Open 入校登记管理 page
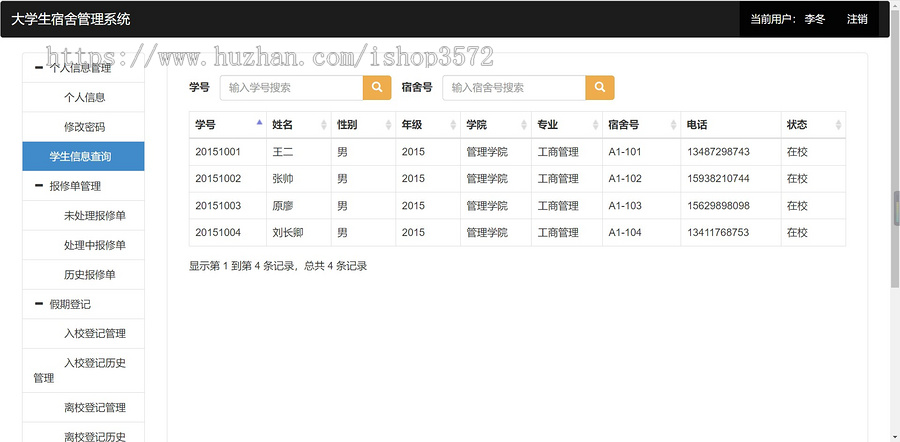 click(x=84, y=334)
